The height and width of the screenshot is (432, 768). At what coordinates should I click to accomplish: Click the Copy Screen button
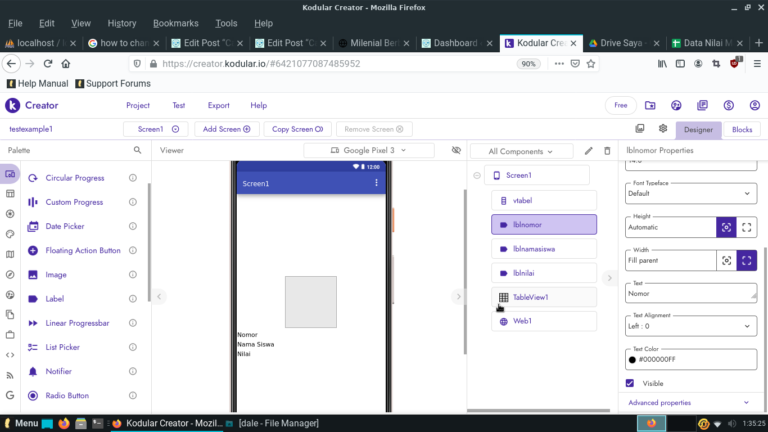pos(297,129)
